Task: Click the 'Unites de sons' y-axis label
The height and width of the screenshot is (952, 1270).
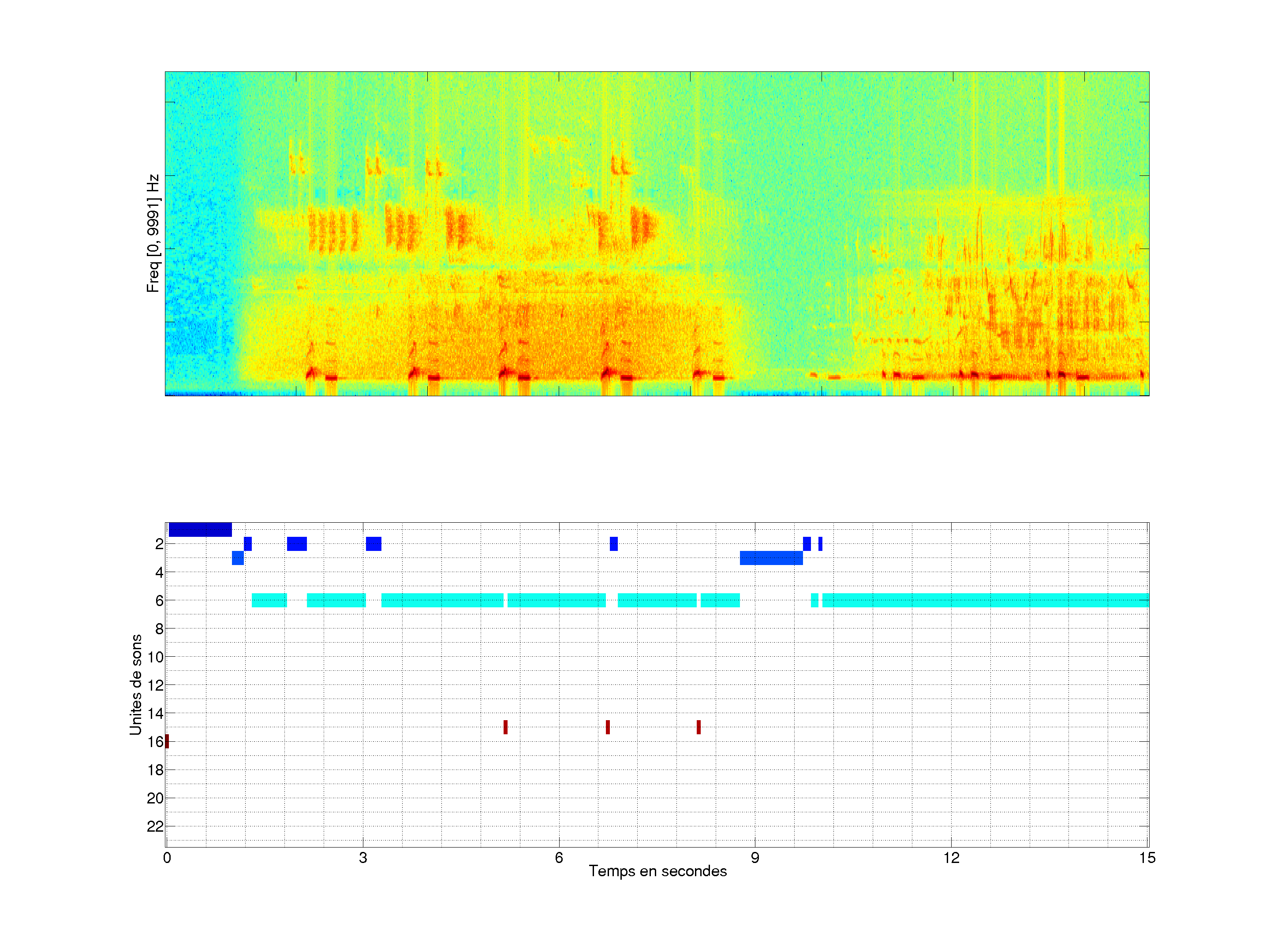Action: pos(135,684)
